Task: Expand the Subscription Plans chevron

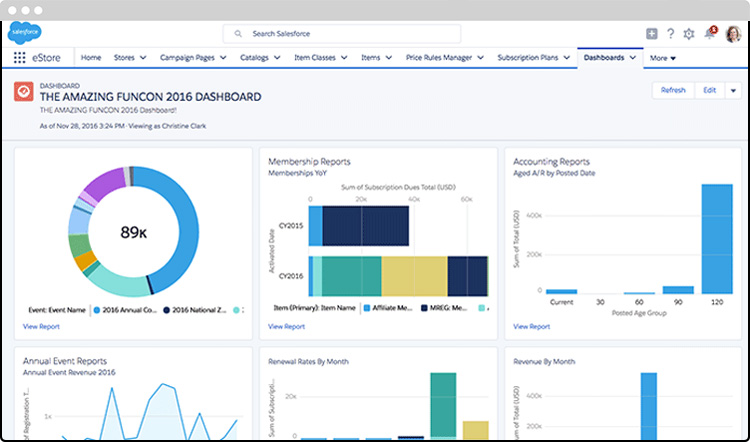Action: tap(567, 58)
